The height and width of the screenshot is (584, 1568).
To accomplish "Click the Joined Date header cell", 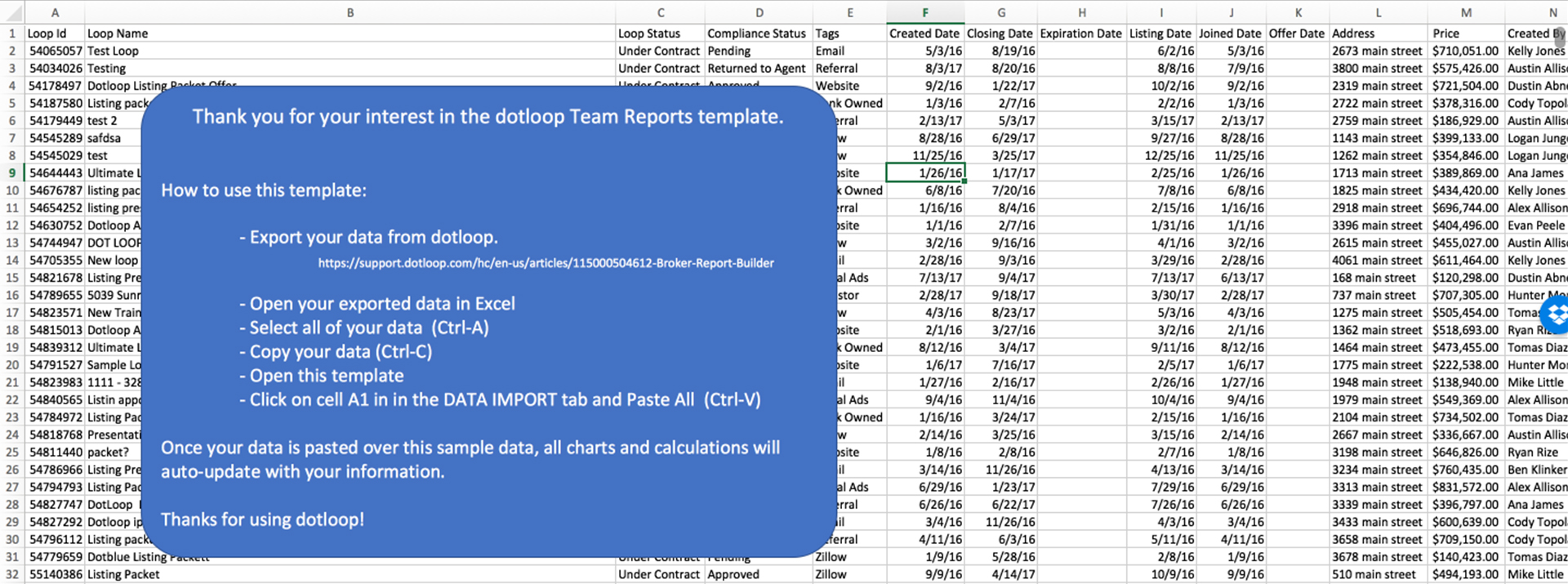I will (1231, 33).
